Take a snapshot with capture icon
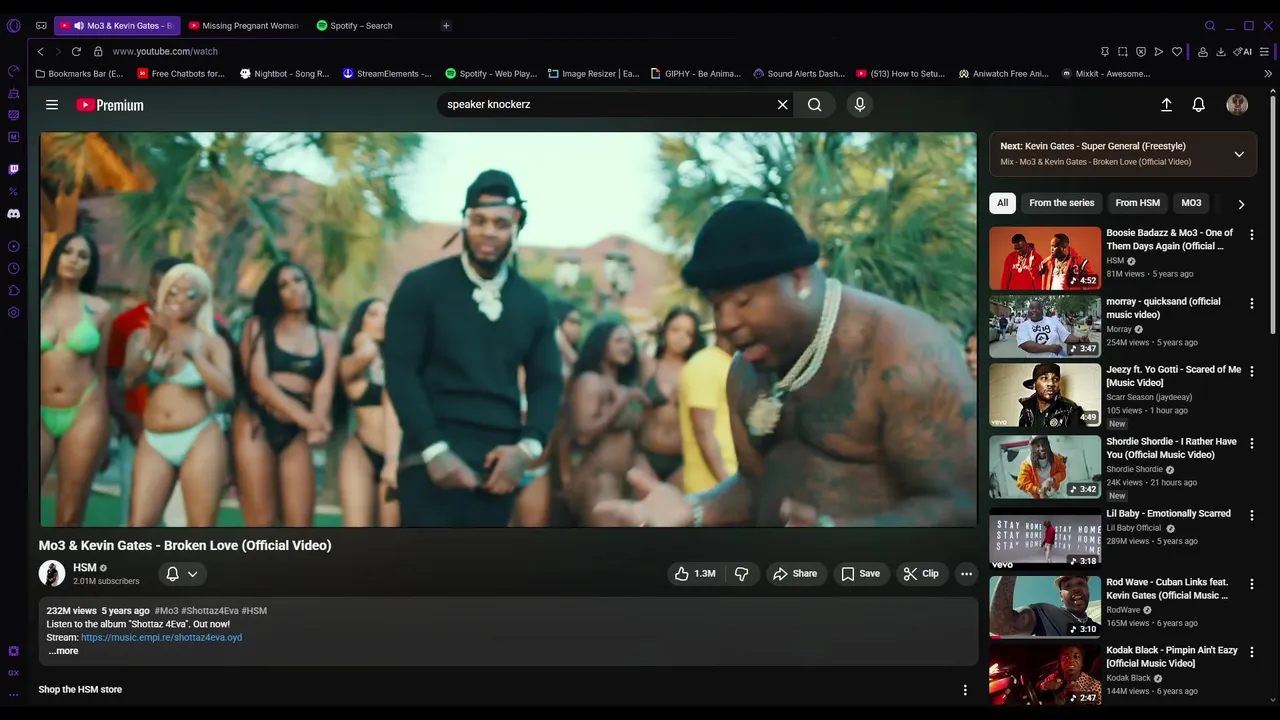Screen dimensions: 1280x720 pyautogui.click(x=1122, y=51)
